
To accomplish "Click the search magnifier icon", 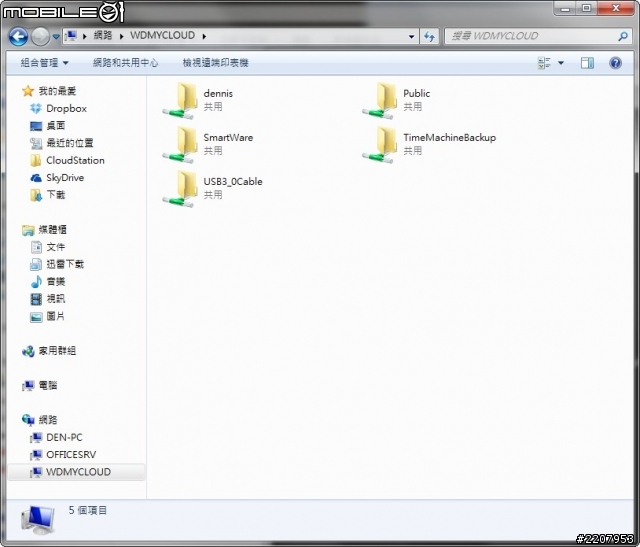I will click(x=623, y=36).
